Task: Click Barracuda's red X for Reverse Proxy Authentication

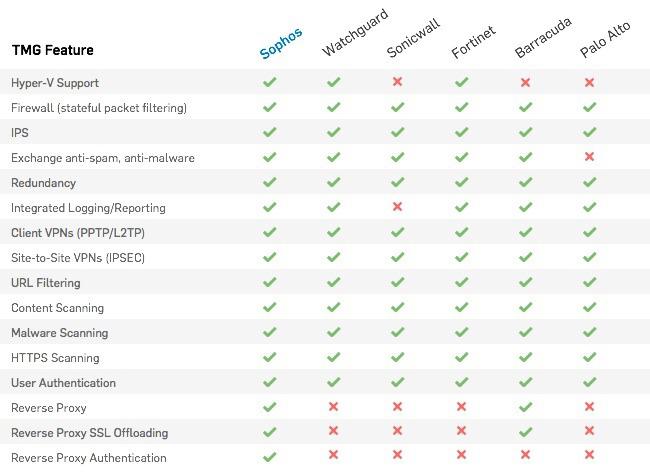Action: point(525,455)
